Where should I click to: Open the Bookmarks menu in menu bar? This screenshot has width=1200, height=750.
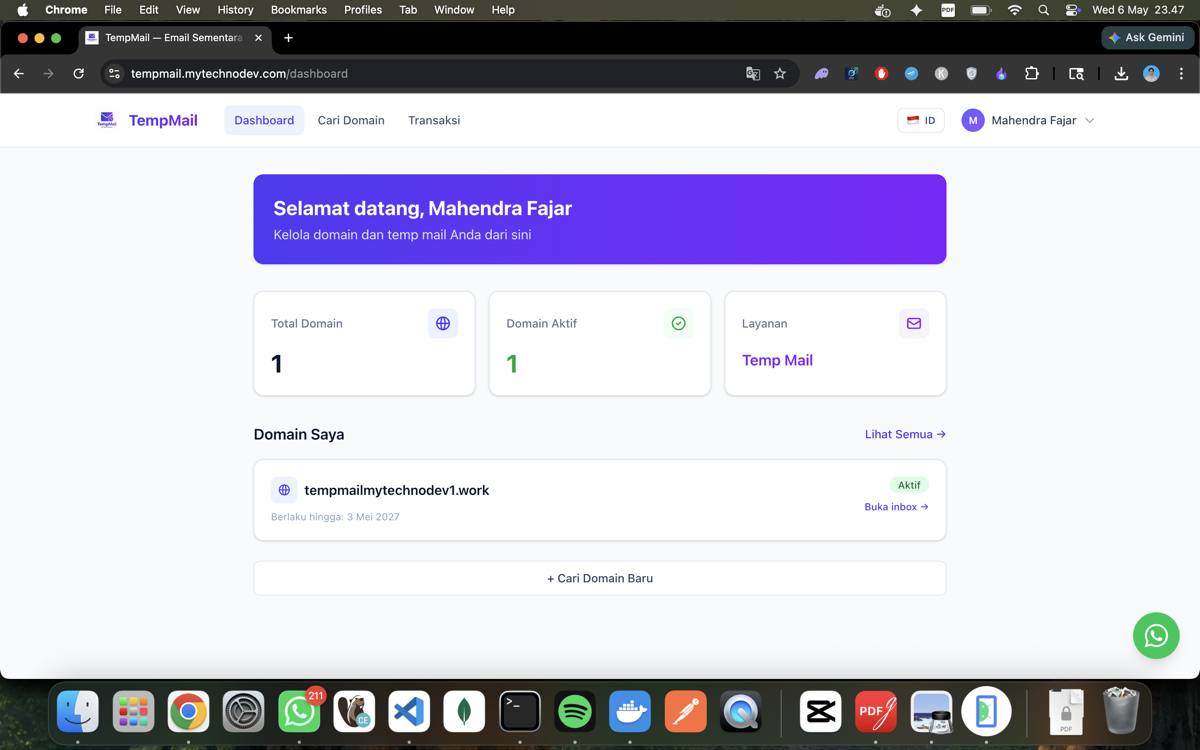(x=299, y=10)
